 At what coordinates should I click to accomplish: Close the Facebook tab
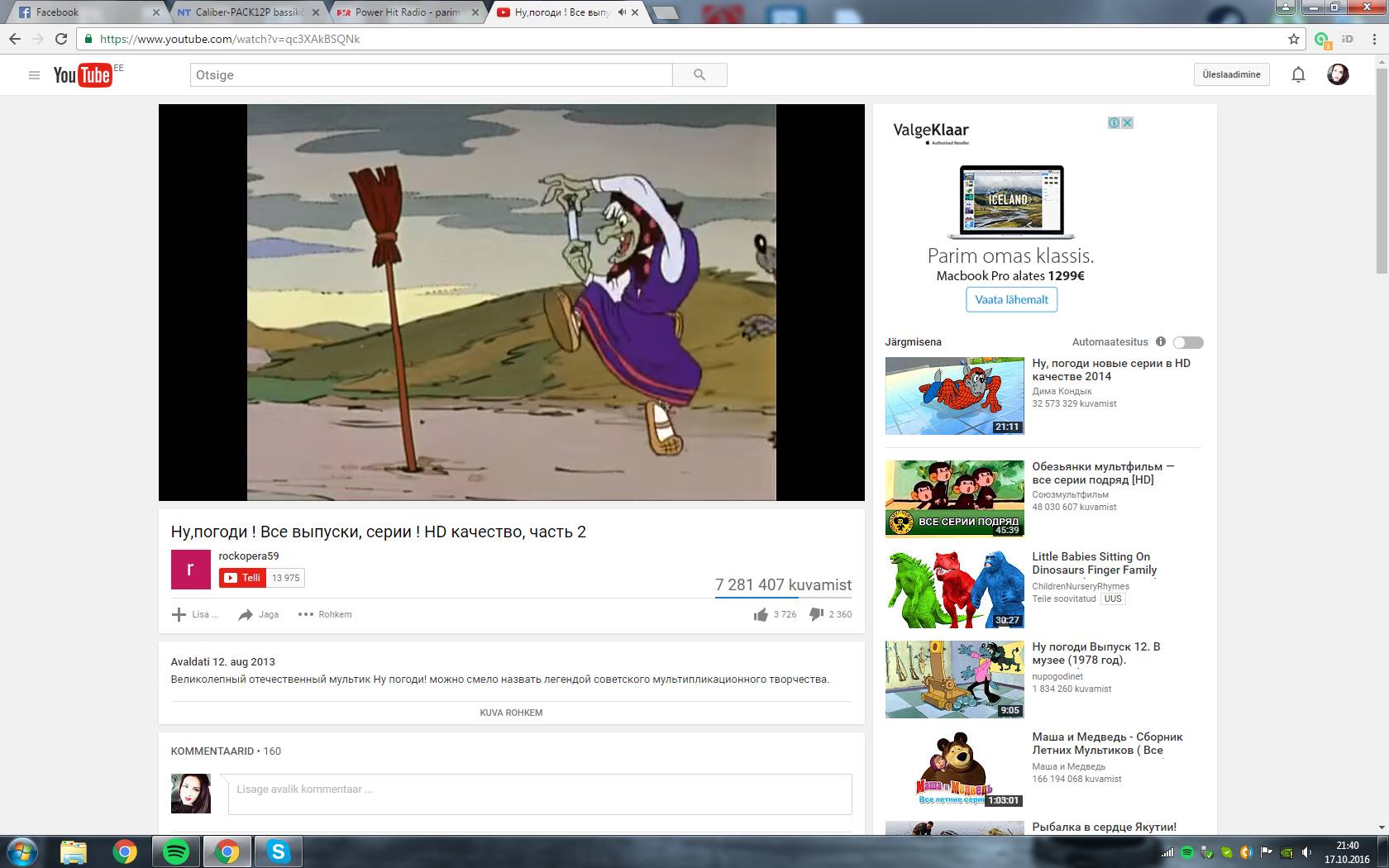[x=157, y=12]
